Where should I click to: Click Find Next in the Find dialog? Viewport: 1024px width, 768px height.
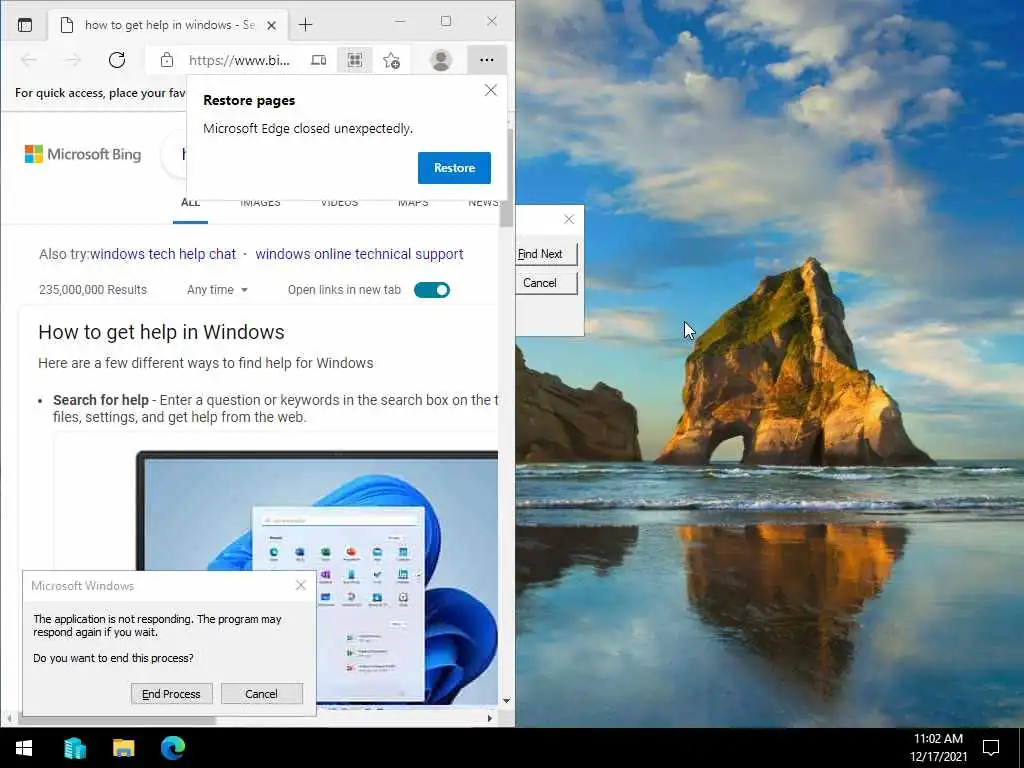546,254
